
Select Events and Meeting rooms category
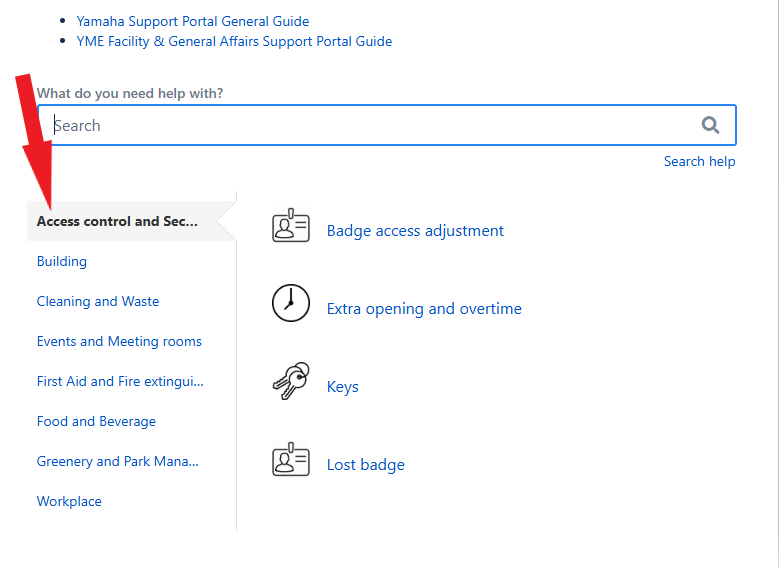point(119,341)
